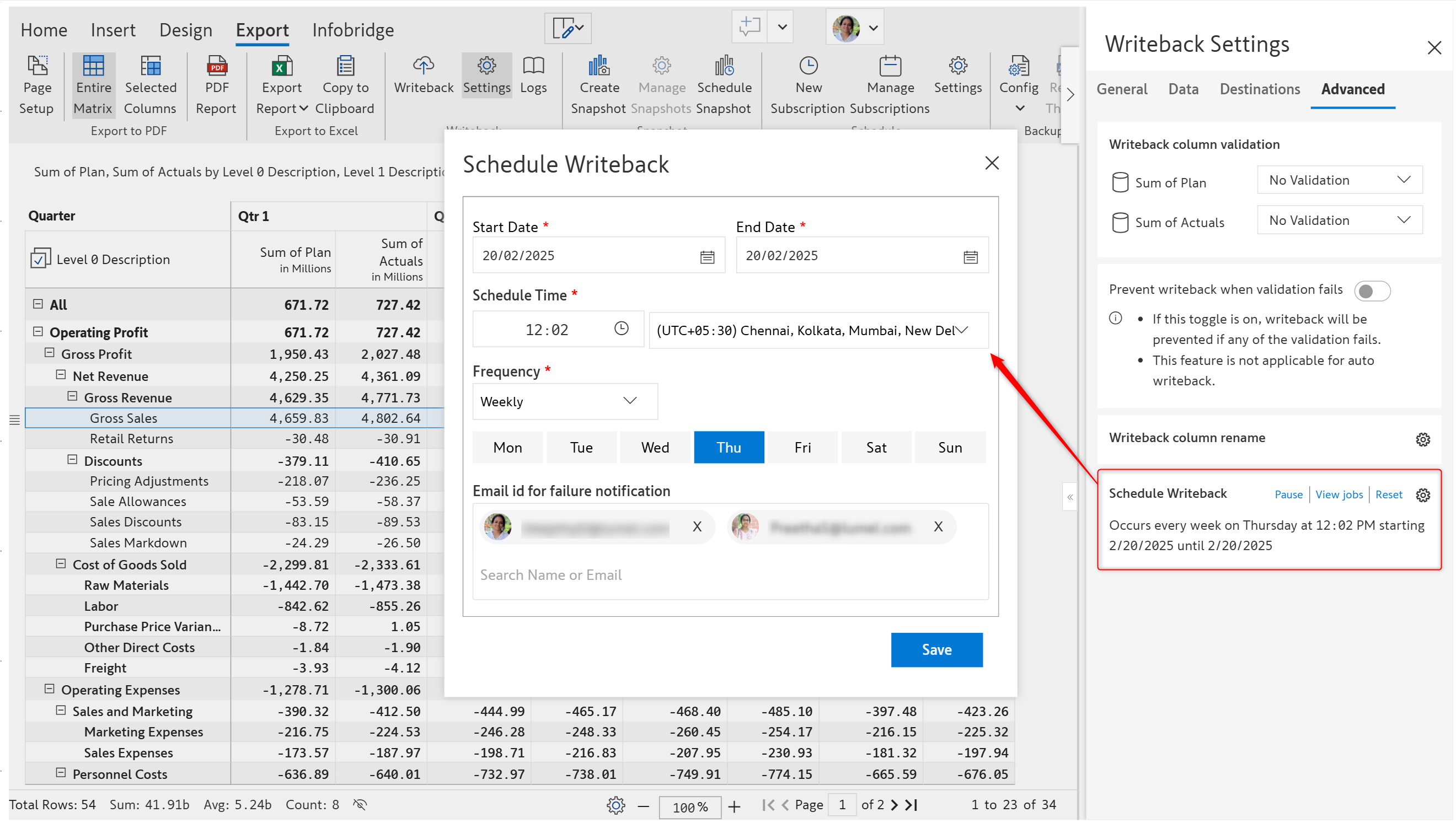
Task: Collapse the Cost of Goods Sold row
Action: point(61,564)
